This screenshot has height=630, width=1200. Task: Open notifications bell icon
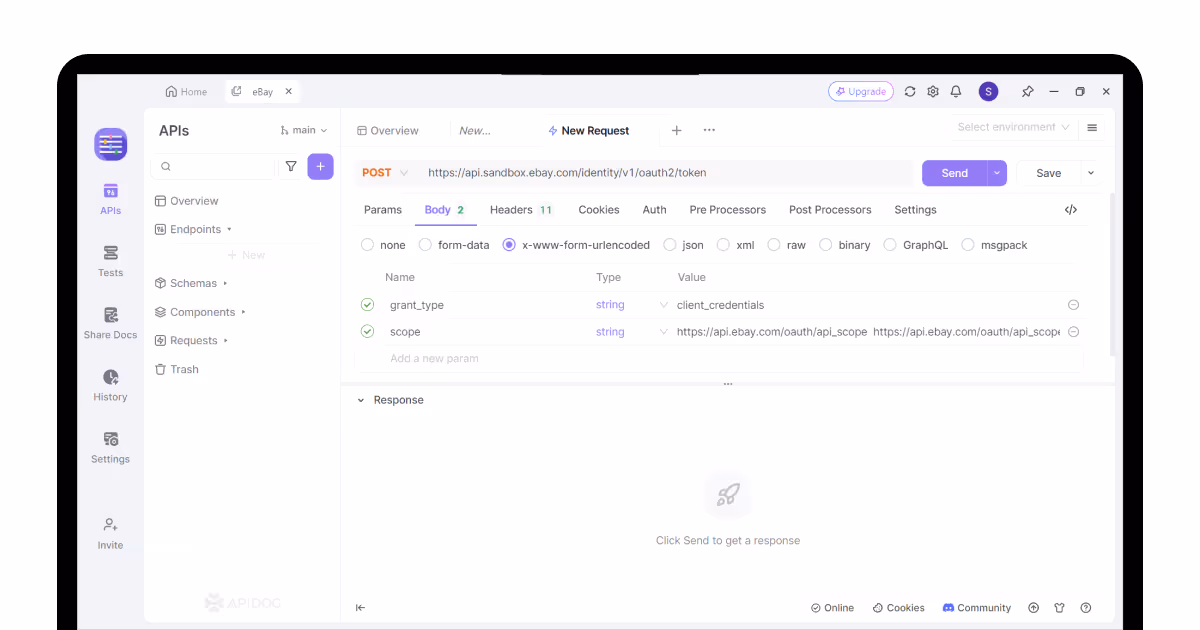(x=956, y=91)
